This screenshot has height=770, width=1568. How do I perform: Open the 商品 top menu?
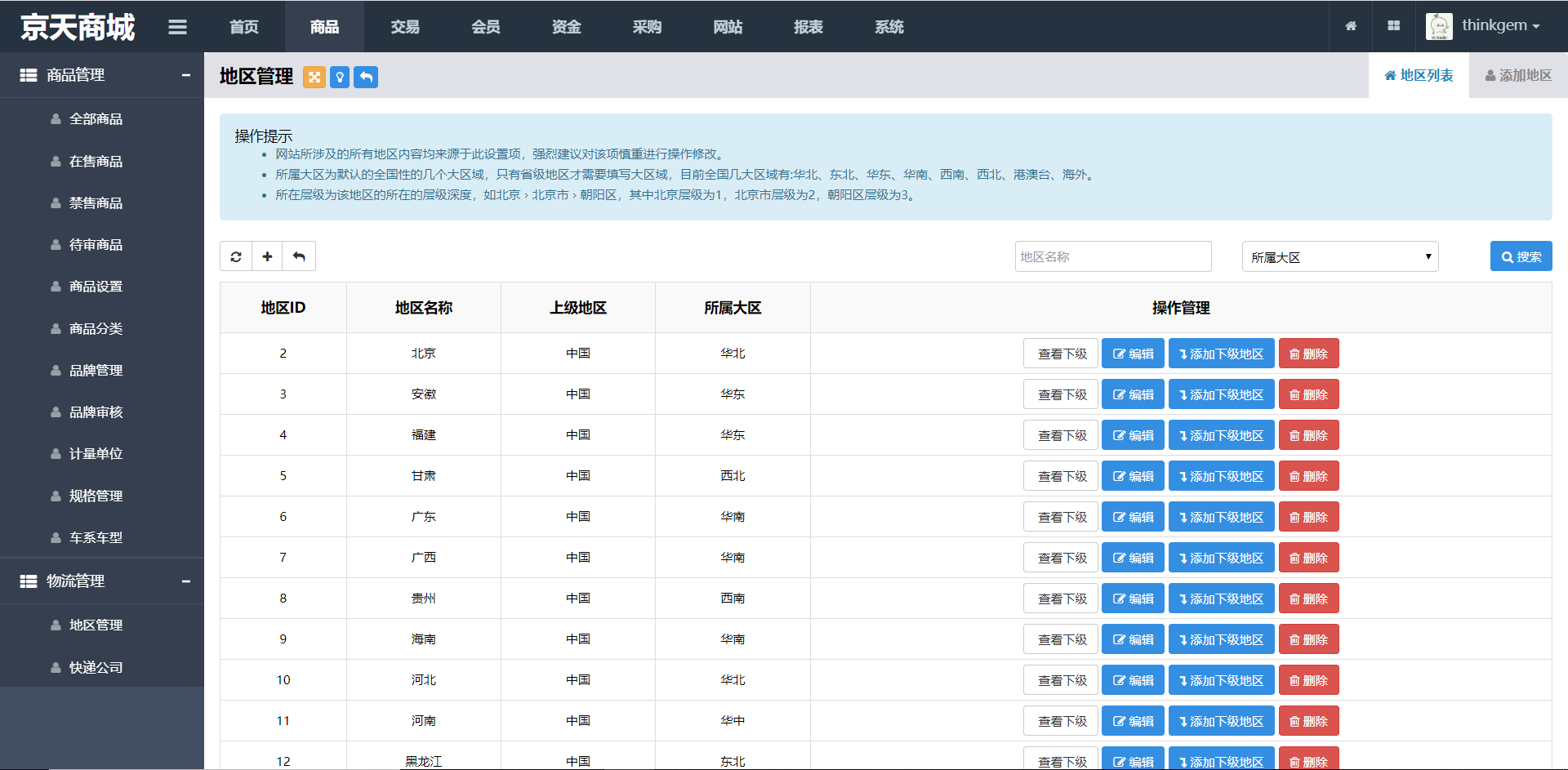click(324, 27)
